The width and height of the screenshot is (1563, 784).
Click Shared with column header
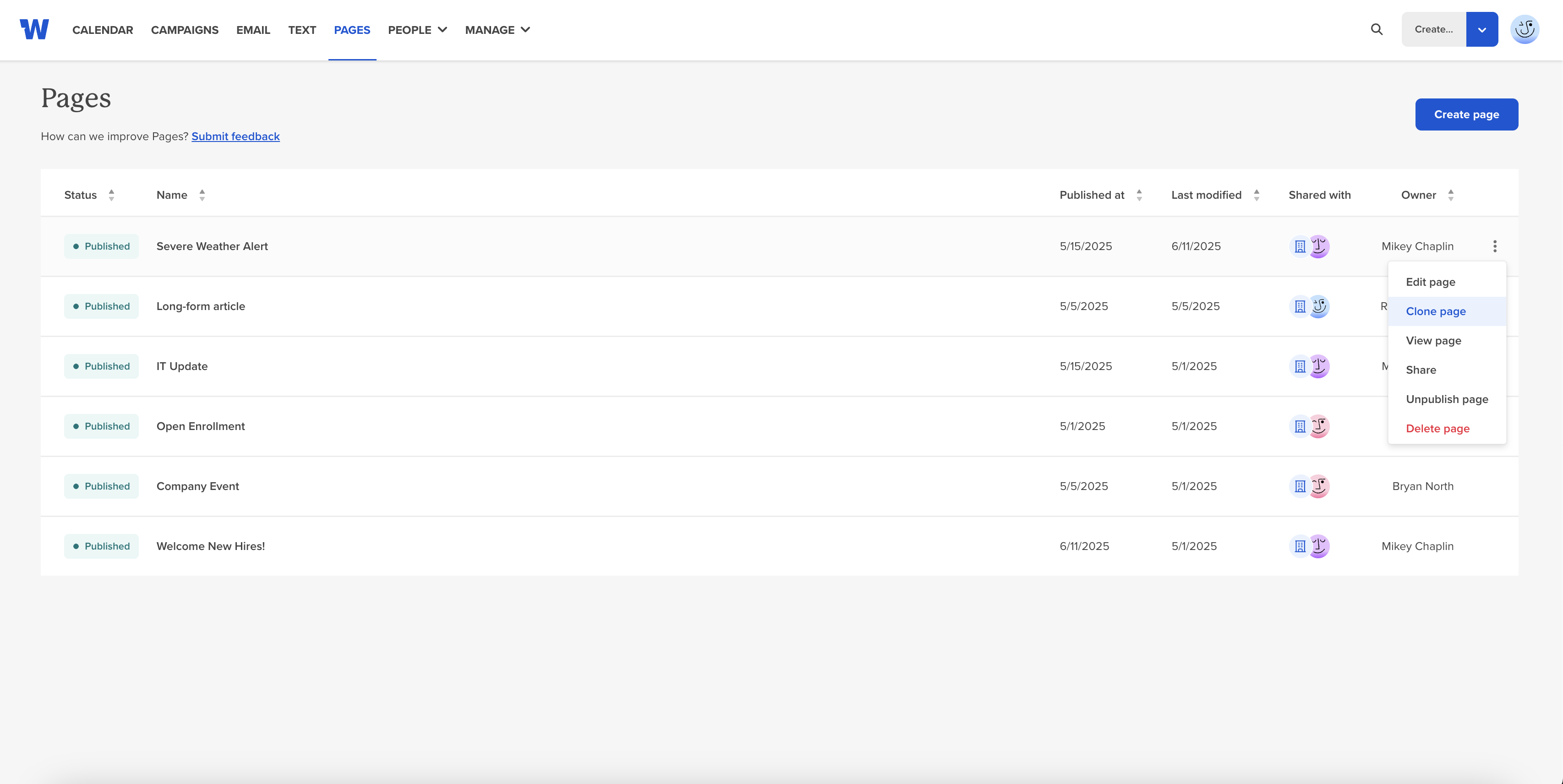(x=1320, y=195)
